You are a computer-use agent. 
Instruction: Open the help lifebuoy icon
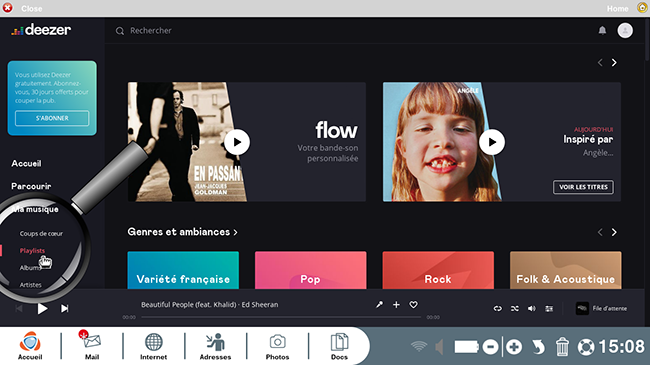586,347
